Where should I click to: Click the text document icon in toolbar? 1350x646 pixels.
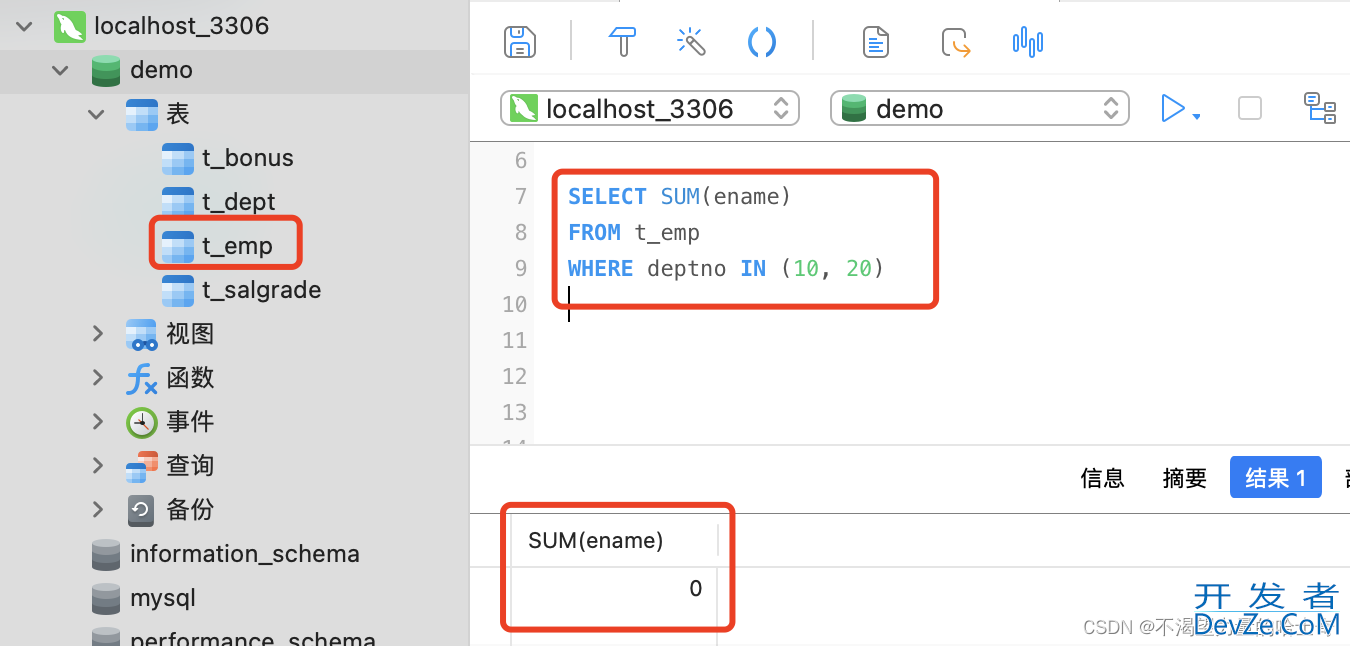click(x=876, y=42)
